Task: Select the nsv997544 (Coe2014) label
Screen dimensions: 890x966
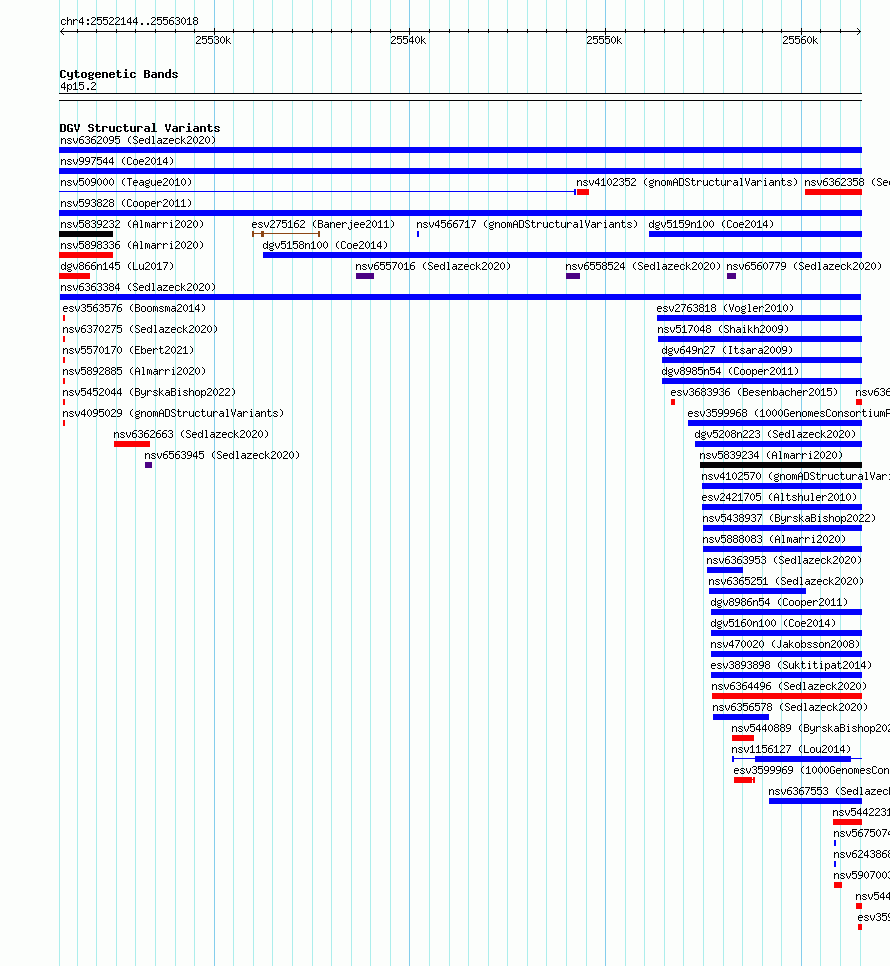Action: 117,161
